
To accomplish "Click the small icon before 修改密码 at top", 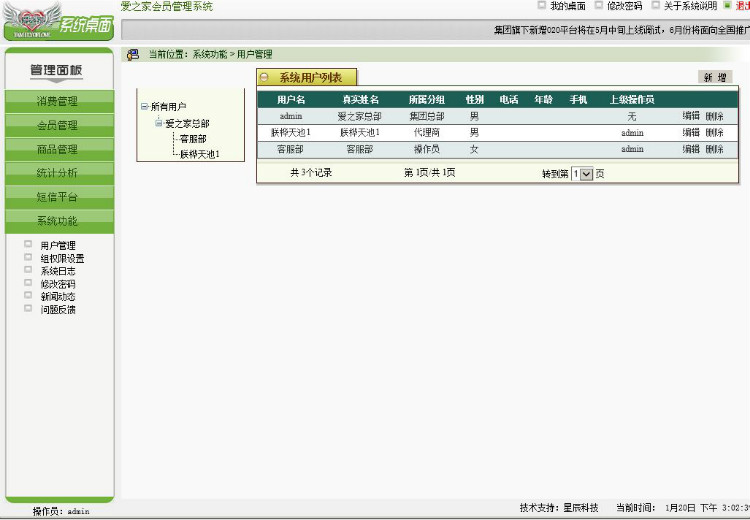I will click(x=598, y=5).
